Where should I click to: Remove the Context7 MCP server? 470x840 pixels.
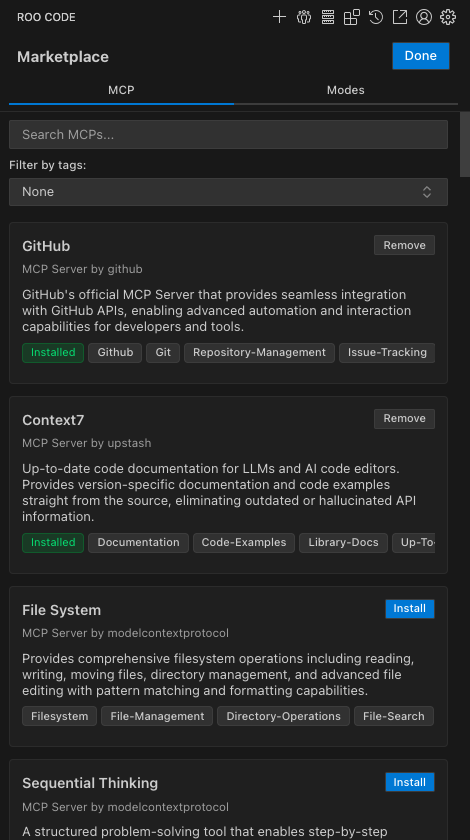click(405, 418)
